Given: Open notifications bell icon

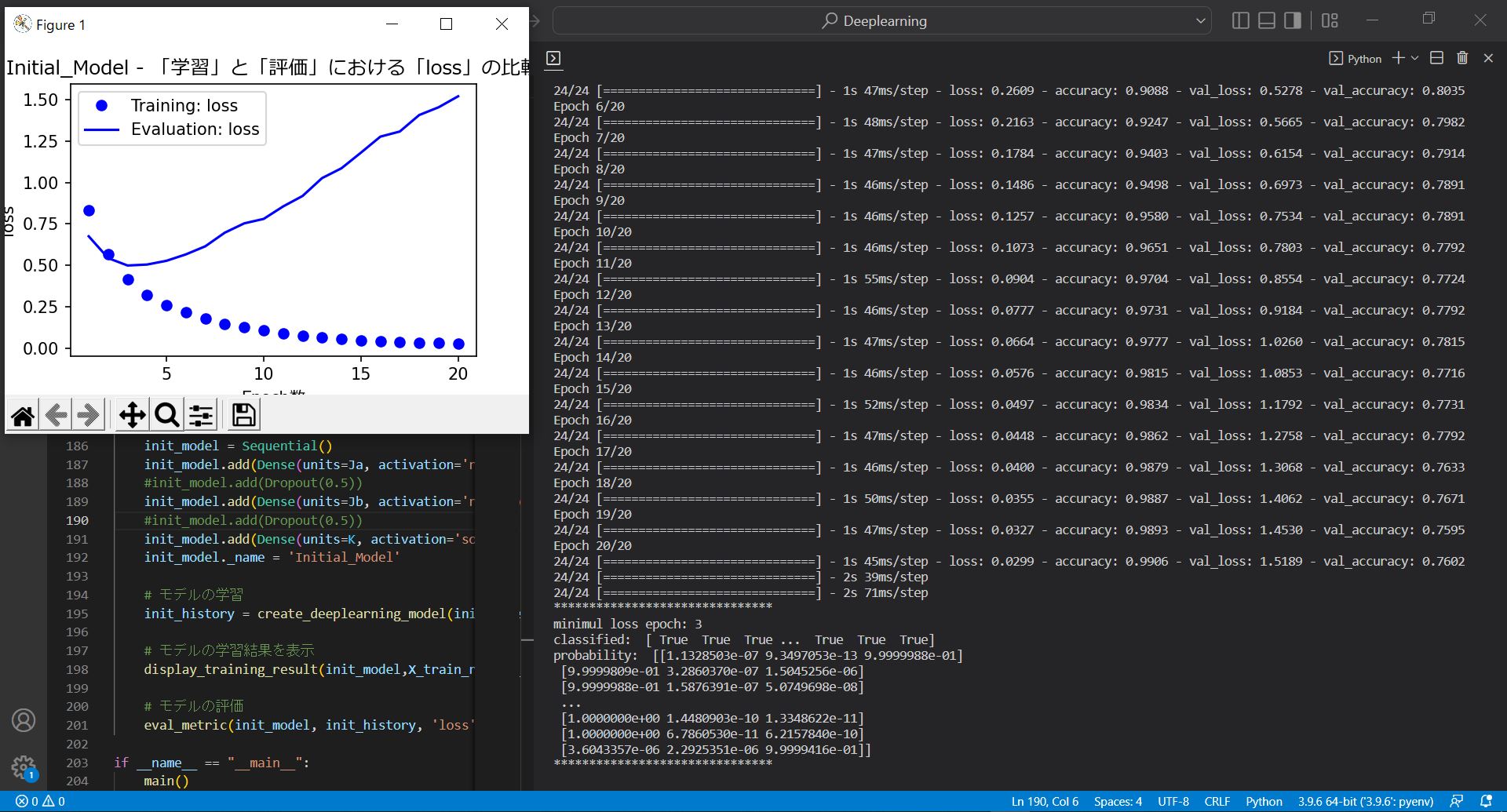Looking at the screenshot, I should 1486,801.
